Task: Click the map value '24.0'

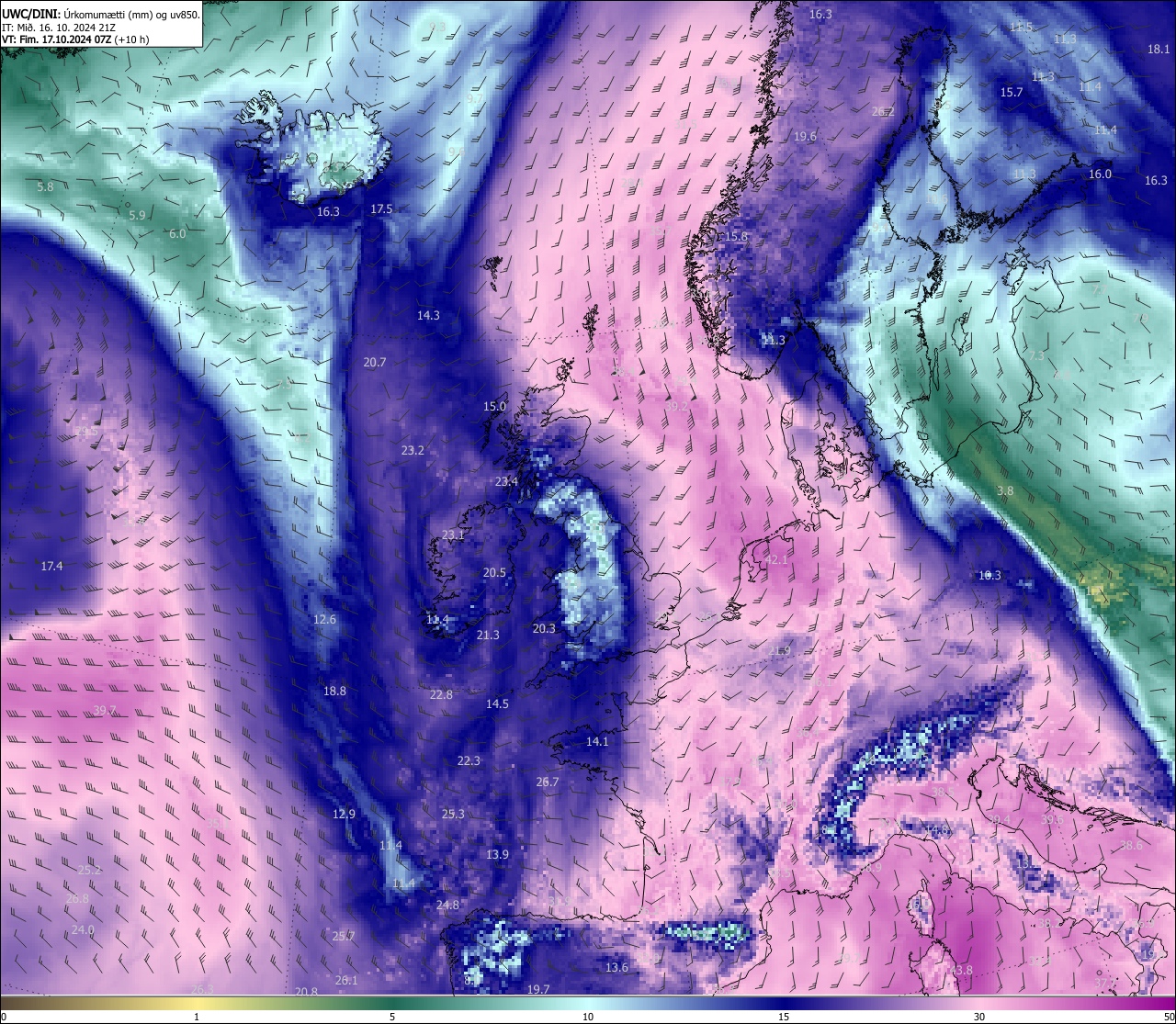Action: (83, 930)
